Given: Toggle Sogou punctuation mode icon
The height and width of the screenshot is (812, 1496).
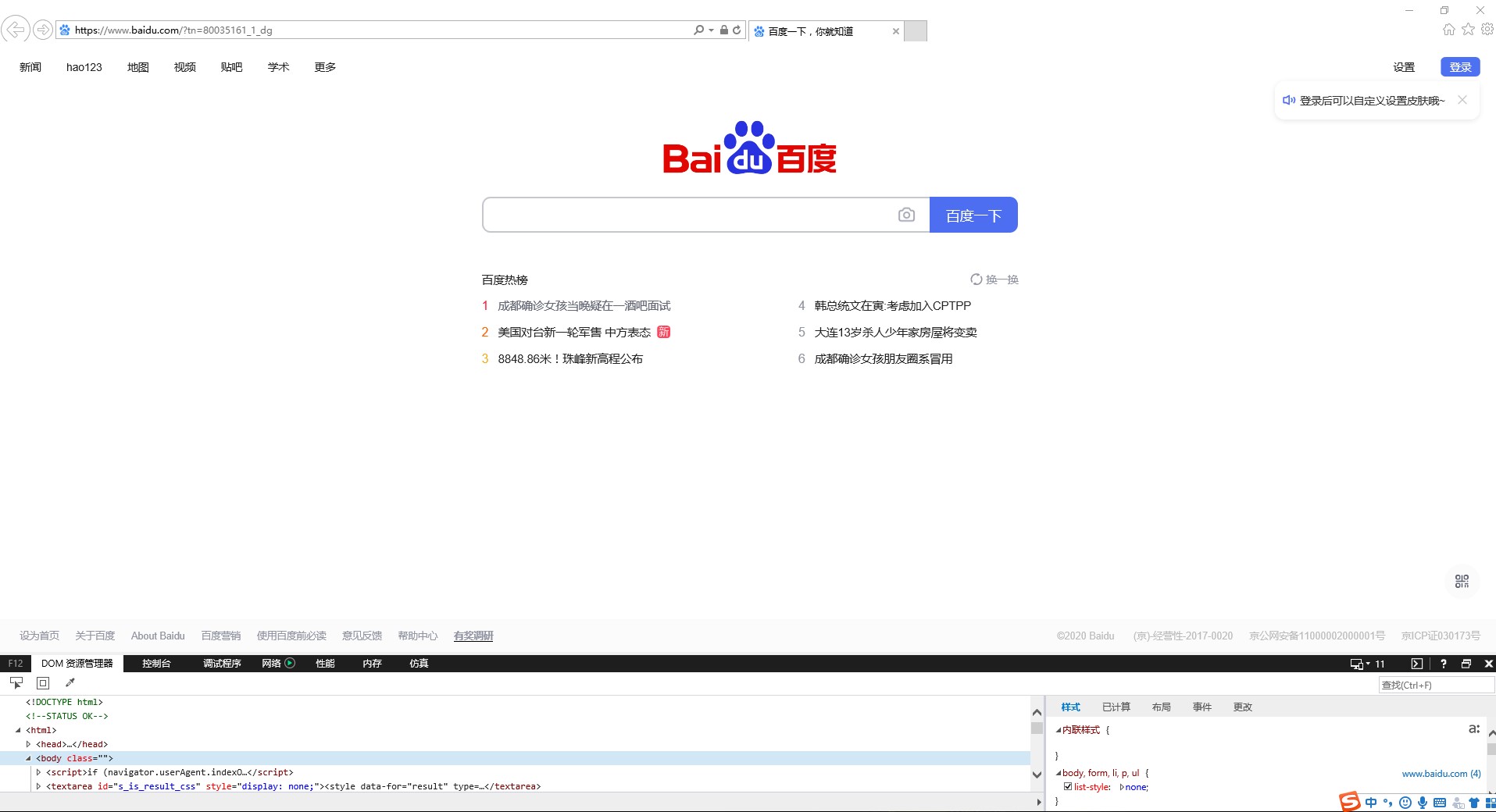Looking at the screenshot, I should [1388, 803].
